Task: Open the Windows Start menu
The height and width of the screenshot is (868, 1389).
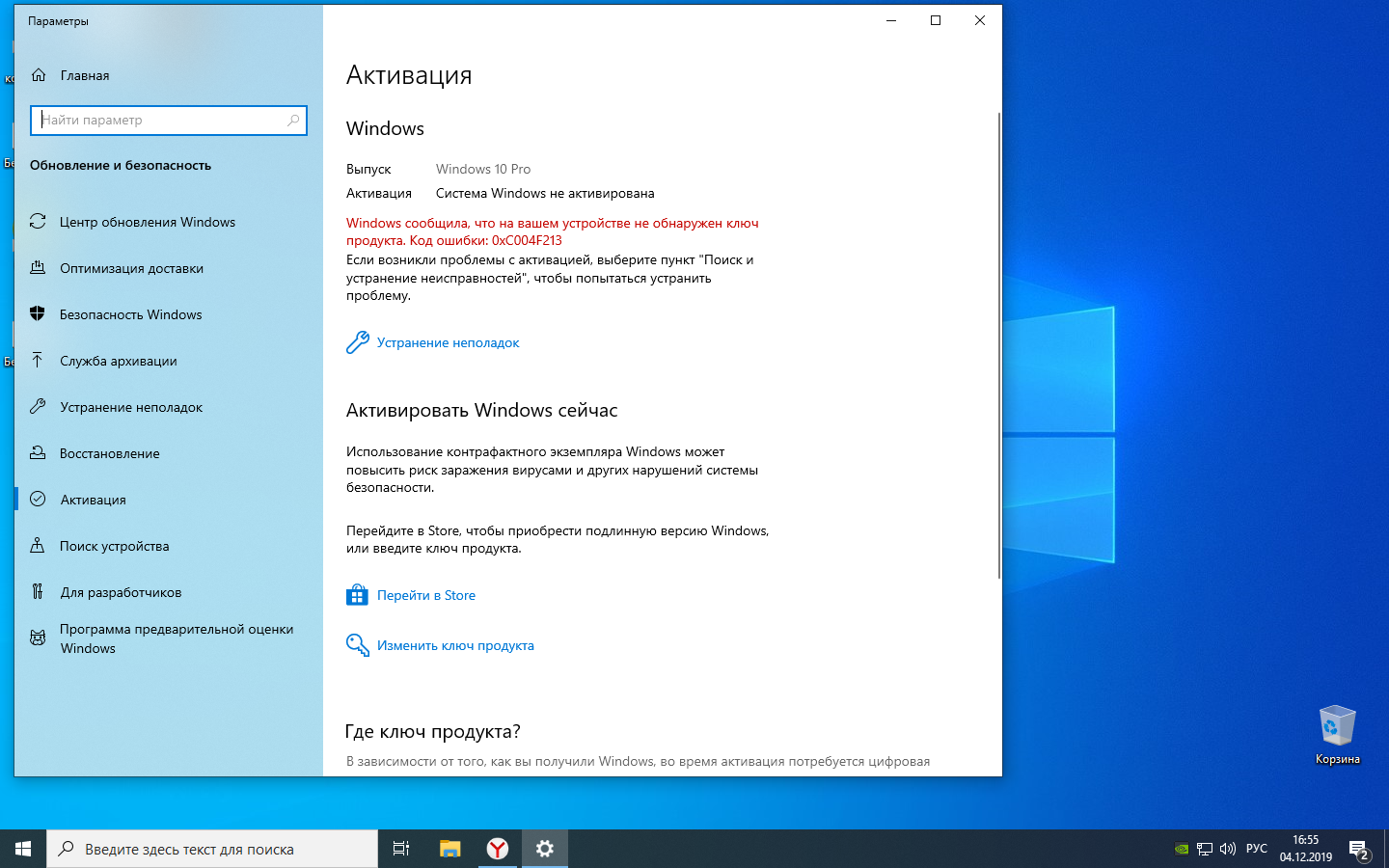Action: [x=23, y=849]
